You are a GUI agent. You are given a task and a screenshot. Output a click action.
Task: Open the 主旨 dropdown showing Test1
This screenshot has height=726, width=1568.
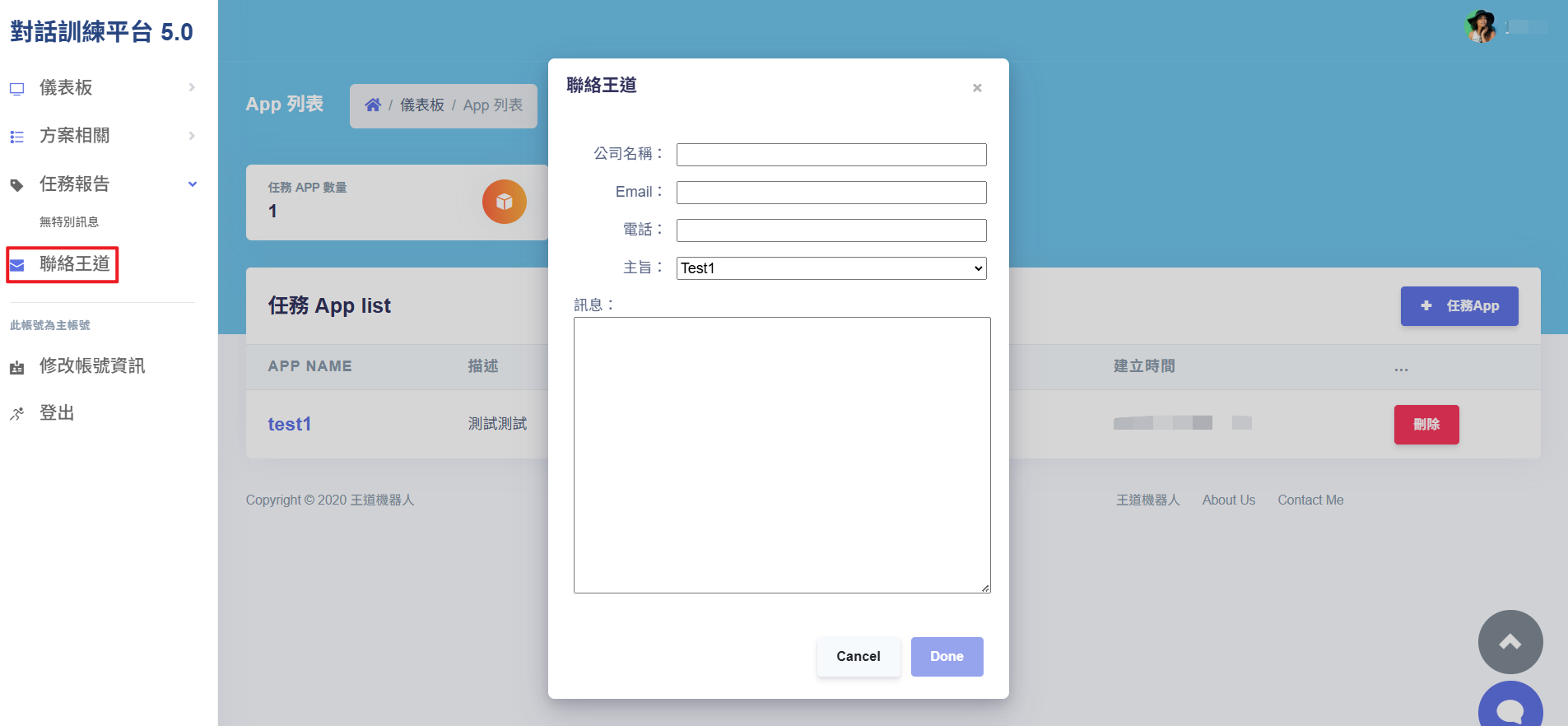(831, 268)
